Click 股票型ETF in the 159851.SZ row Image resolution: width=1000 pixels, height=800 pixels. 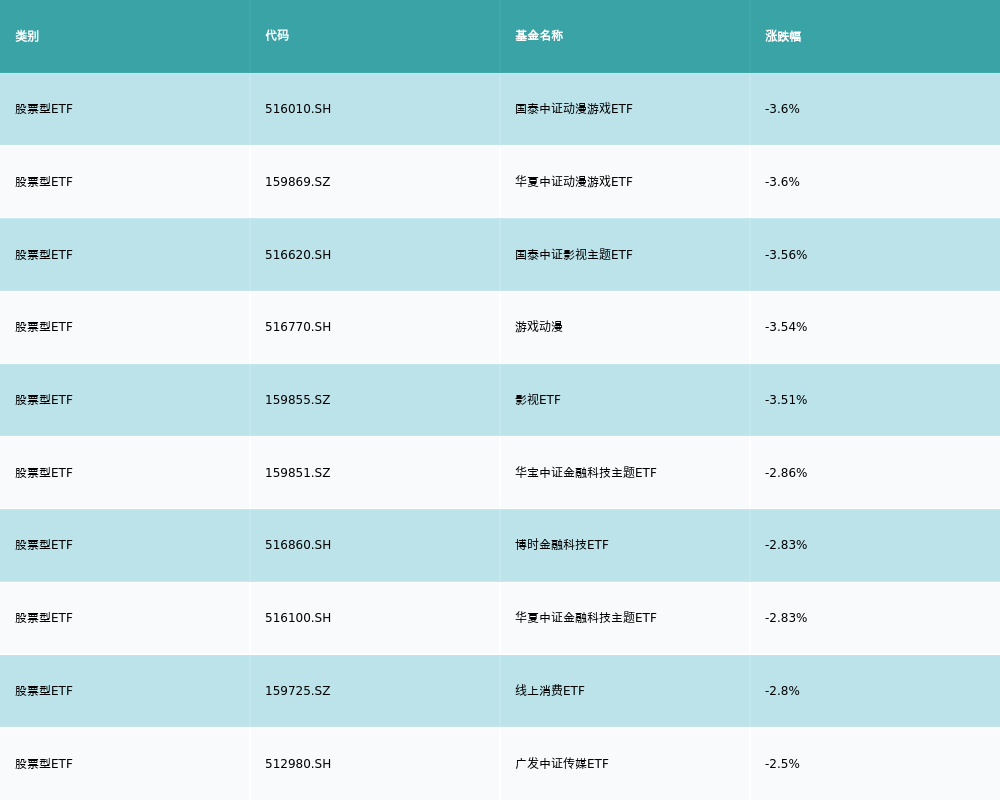pos(44,473)
